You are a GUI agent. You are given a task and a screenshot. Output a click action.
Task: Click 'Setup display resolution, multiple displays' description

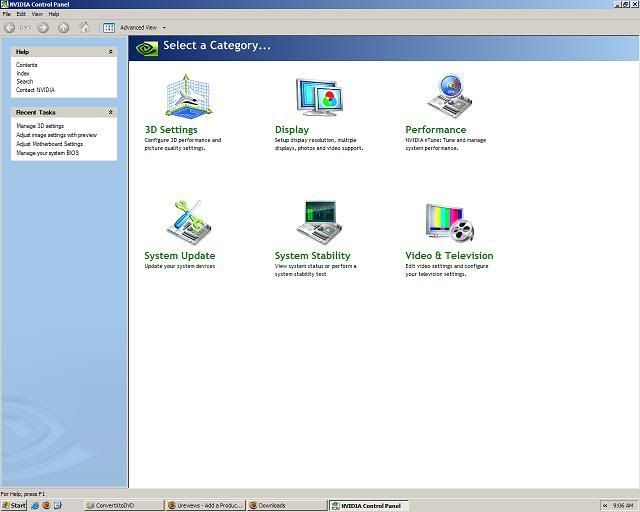[319, 144]
